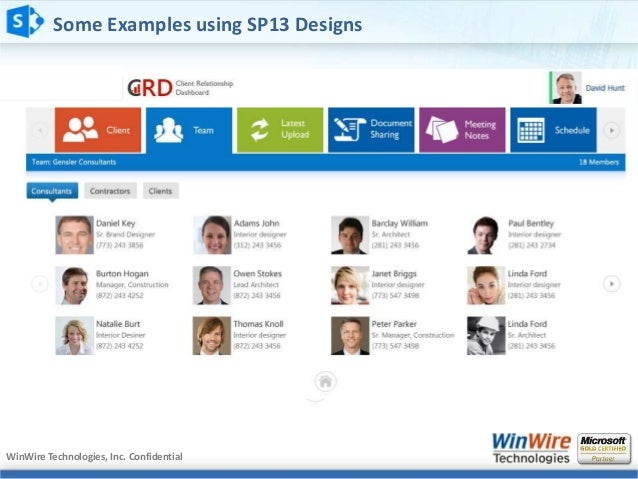Select the Team tile
638x479 pixels.
click(x=189, y=130)
